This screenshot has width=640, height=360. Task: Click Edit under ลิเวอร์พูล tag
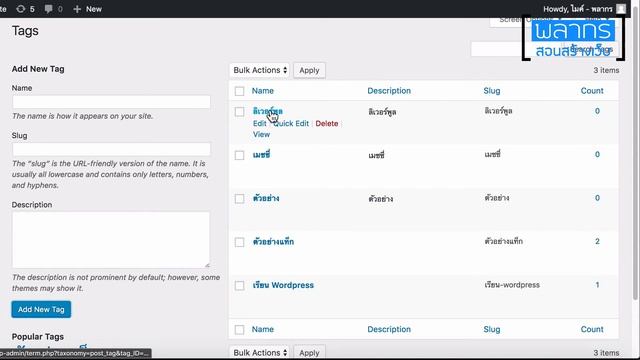(x=259, y=123)
